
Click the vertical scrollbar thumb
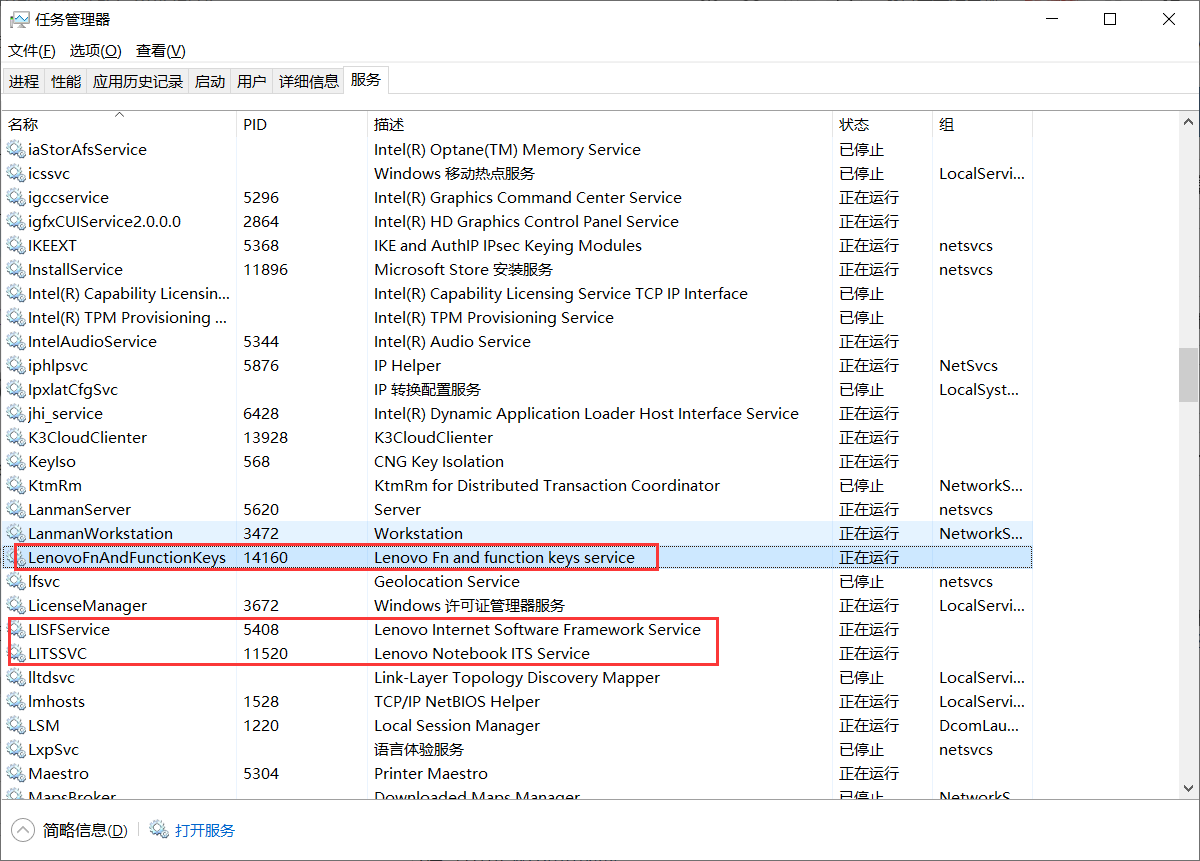pos(1188,374)
